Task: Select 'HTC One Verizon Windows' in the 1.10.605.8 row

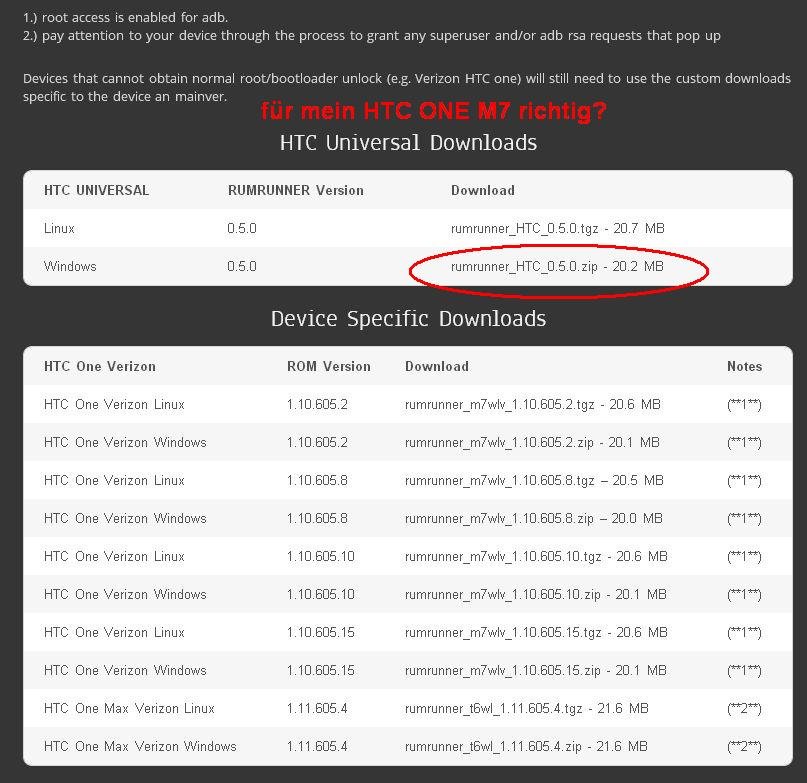Action: (125, 518)
